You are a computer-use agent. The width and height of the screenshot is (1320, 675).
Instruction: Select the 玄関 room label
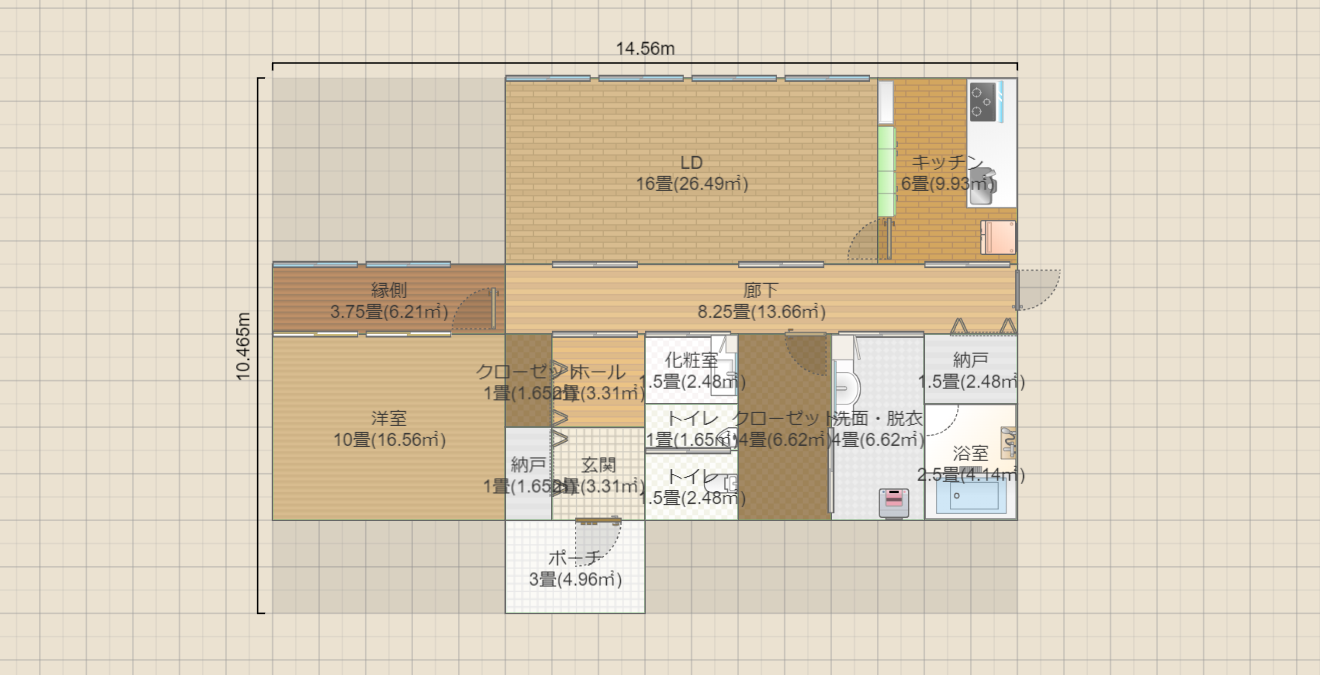[597, 475]
